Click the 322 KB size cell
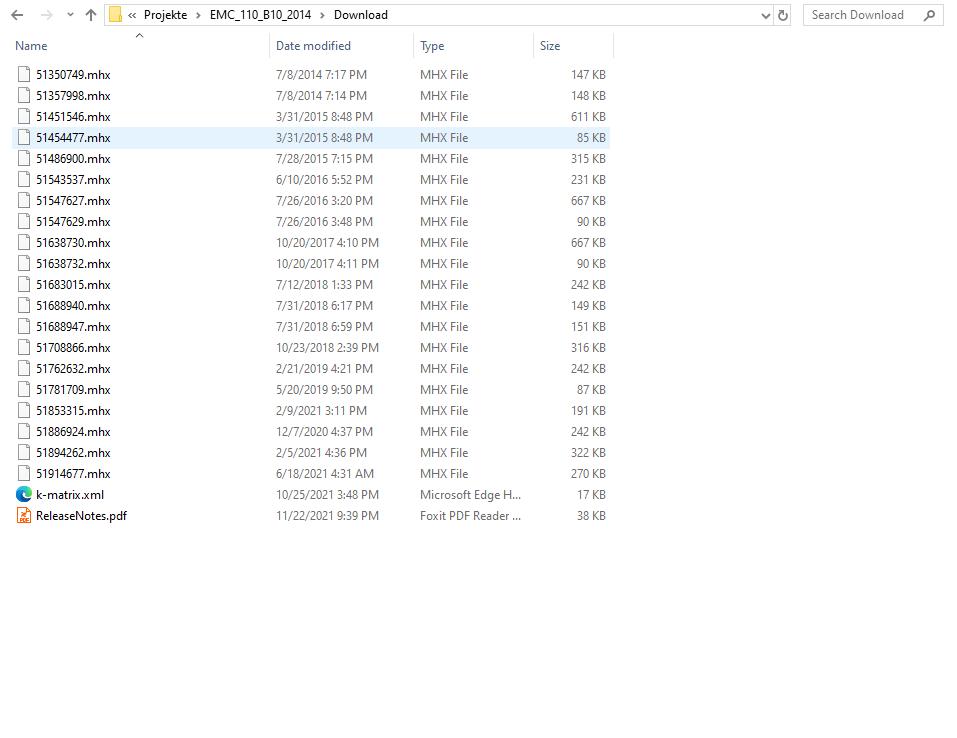This screenshot has width=957, height=738. coord(588,452)
